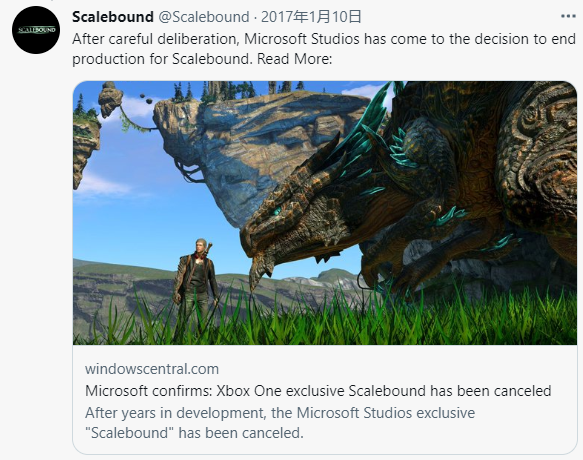This screenshot has height=460, width=583.
Task: Open the headline 'Microsoft confirms: Xbox One exclusive' link
Action: click(x=318, y=391)
